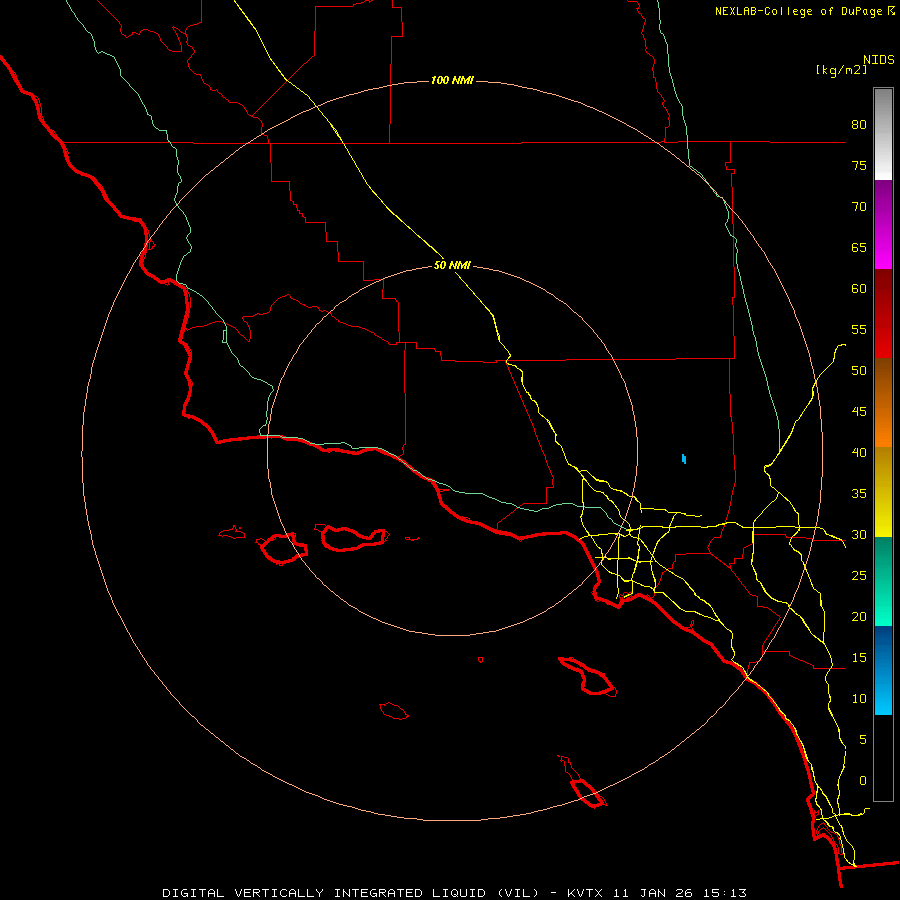Click the [kg/m2] units label
This screenshot has width=900, height=900.
pos(841,70)
